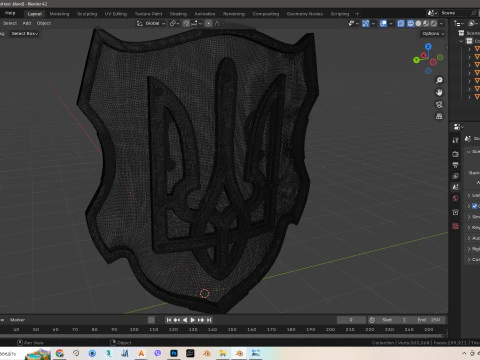This screenshot has width=480, height=360.
Task: Open the viewport Add menu
Action: 27,23
